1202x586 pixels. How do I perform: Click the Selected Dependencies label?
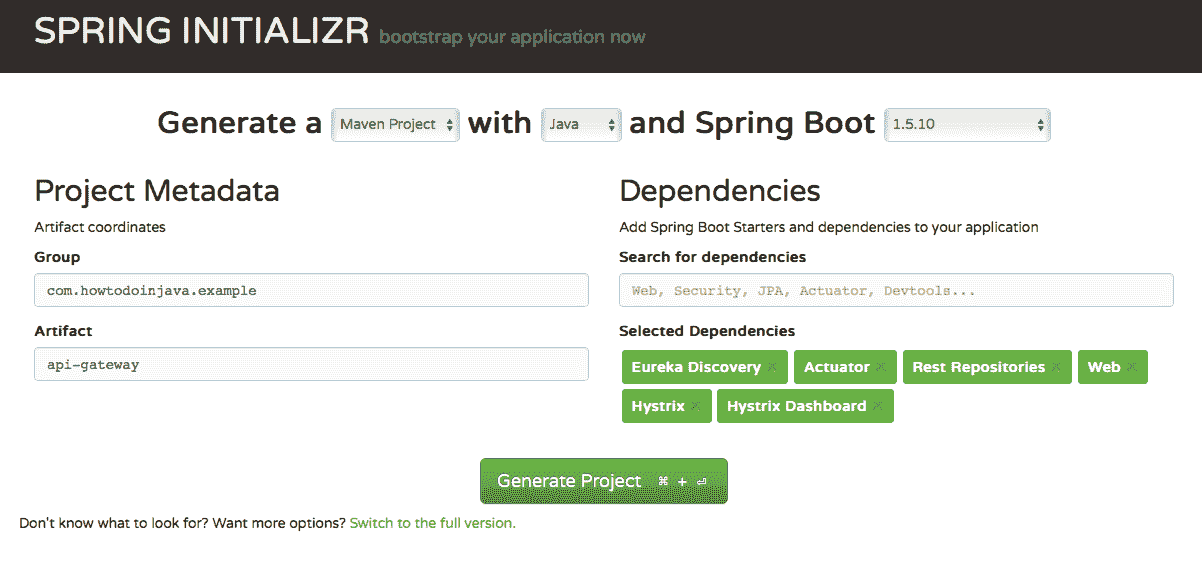point(707,331)
